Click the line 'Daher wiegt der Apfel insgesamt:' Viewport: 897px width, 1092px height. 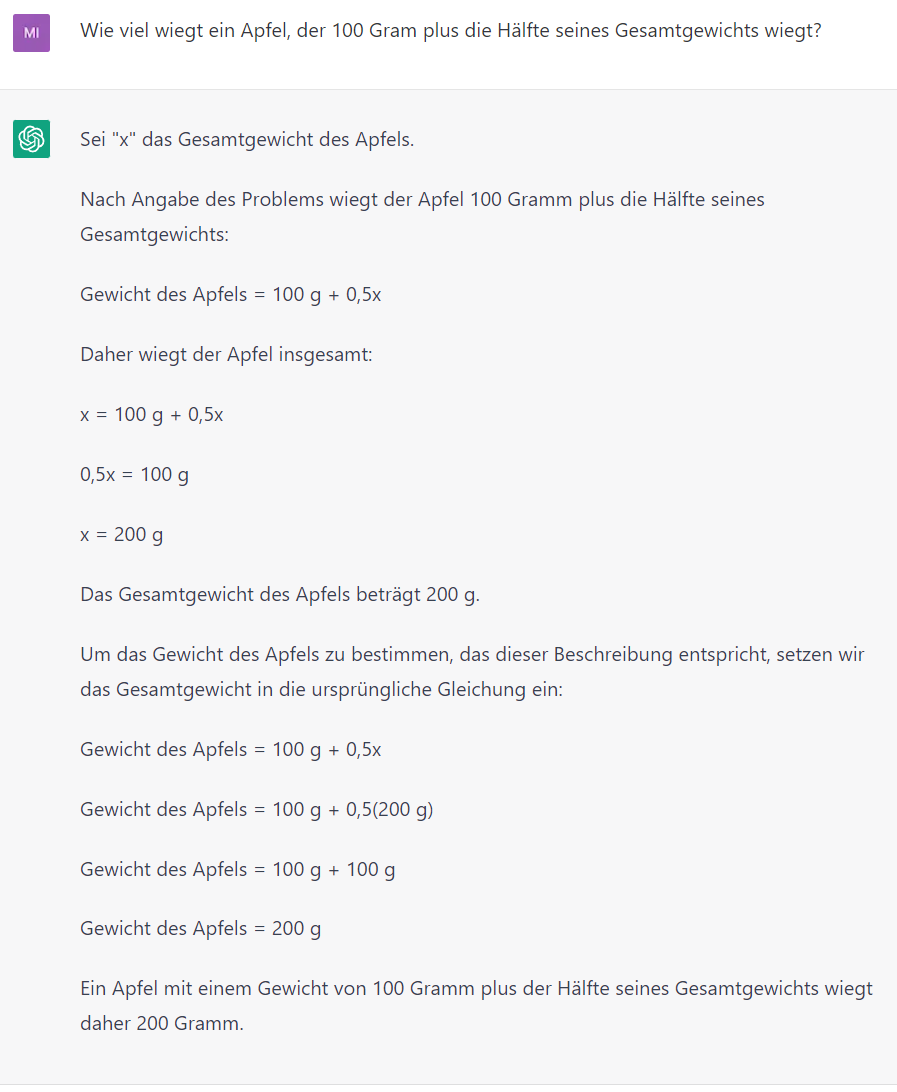[226, 354]
